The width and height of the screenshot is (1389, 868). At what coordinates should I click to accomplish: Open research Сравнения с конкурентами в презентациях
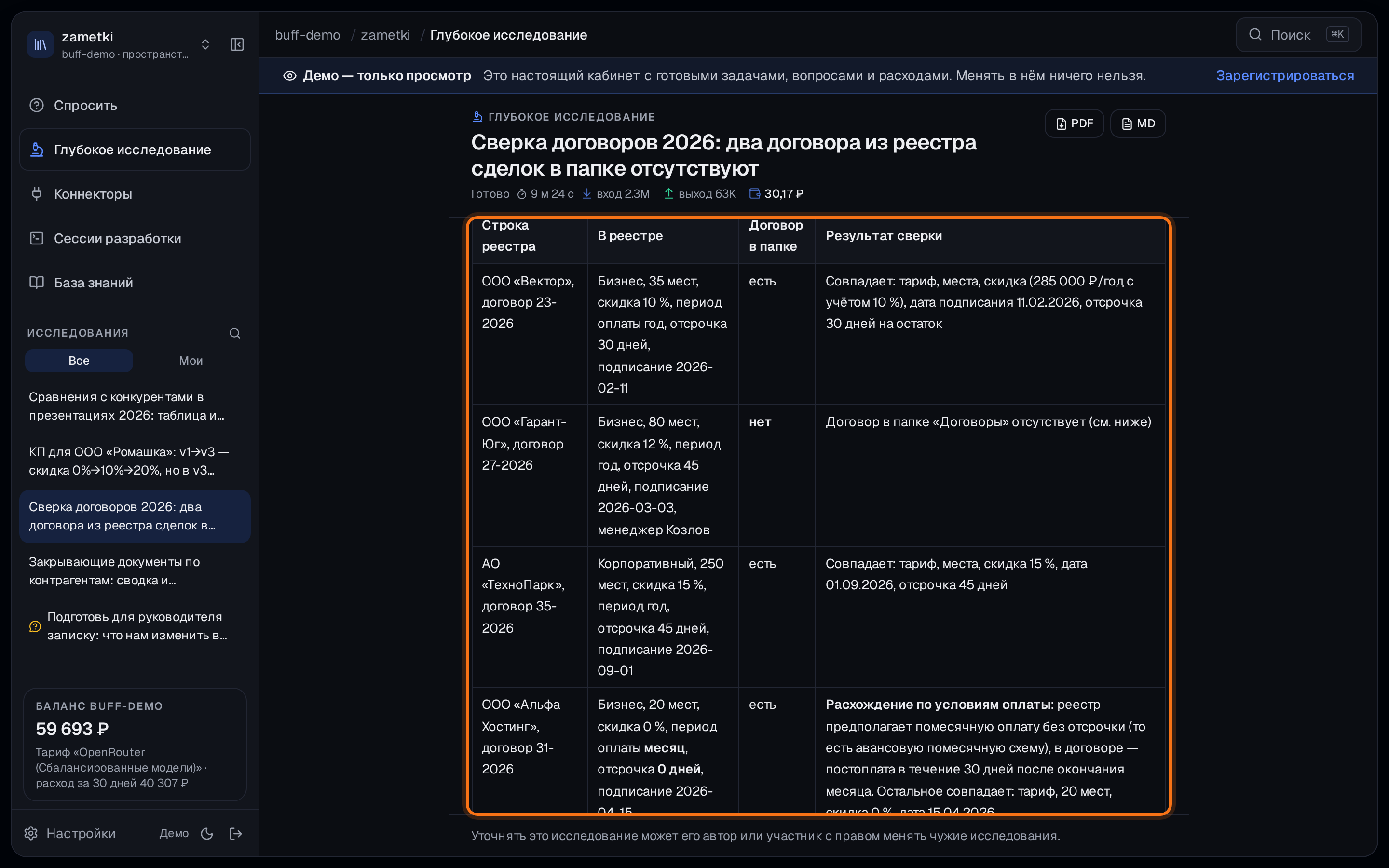point(135,406)
